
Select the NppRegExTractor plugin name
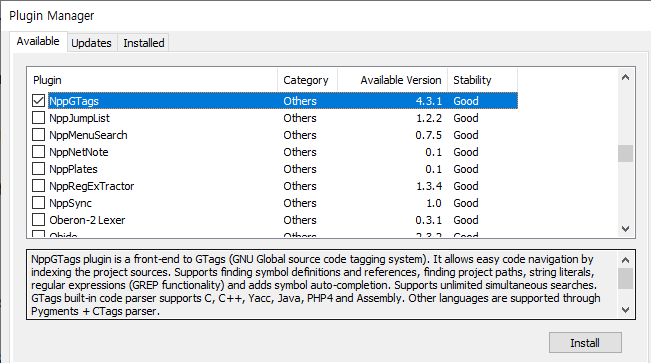[91, 186]
